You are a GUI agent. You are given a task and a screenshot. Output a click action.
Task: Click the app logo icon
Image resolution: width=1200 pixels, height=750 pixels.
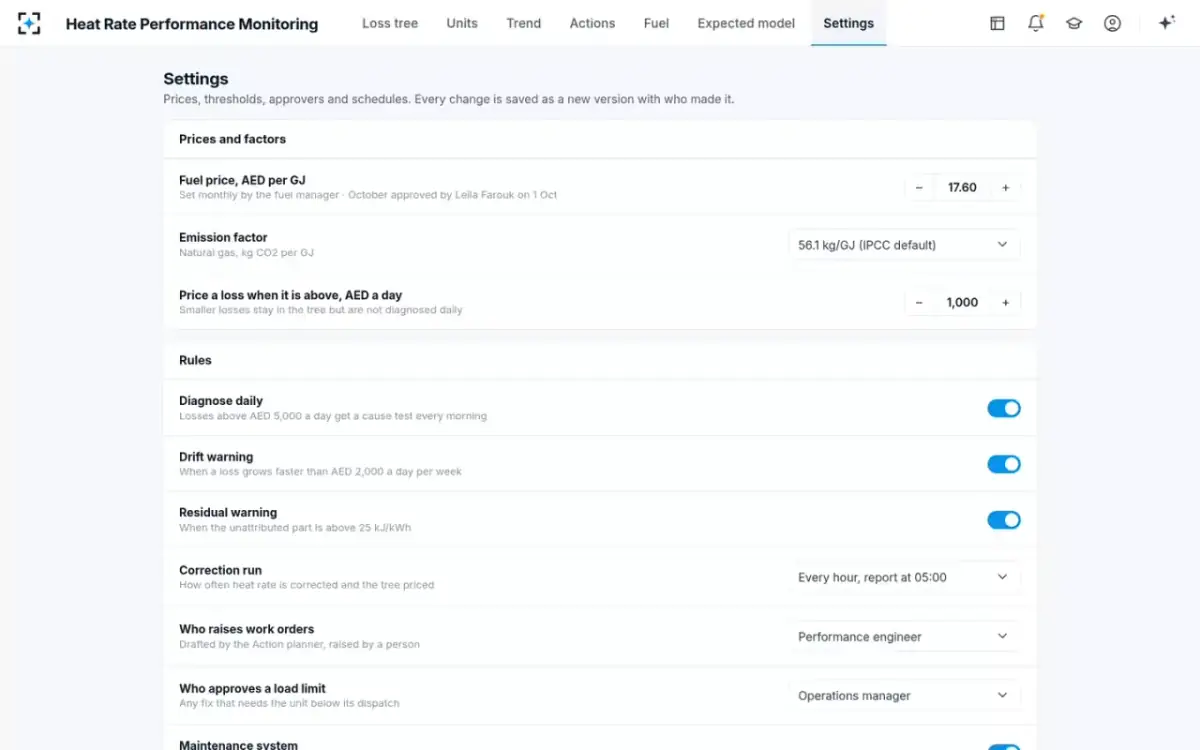(x=29, y=23)
